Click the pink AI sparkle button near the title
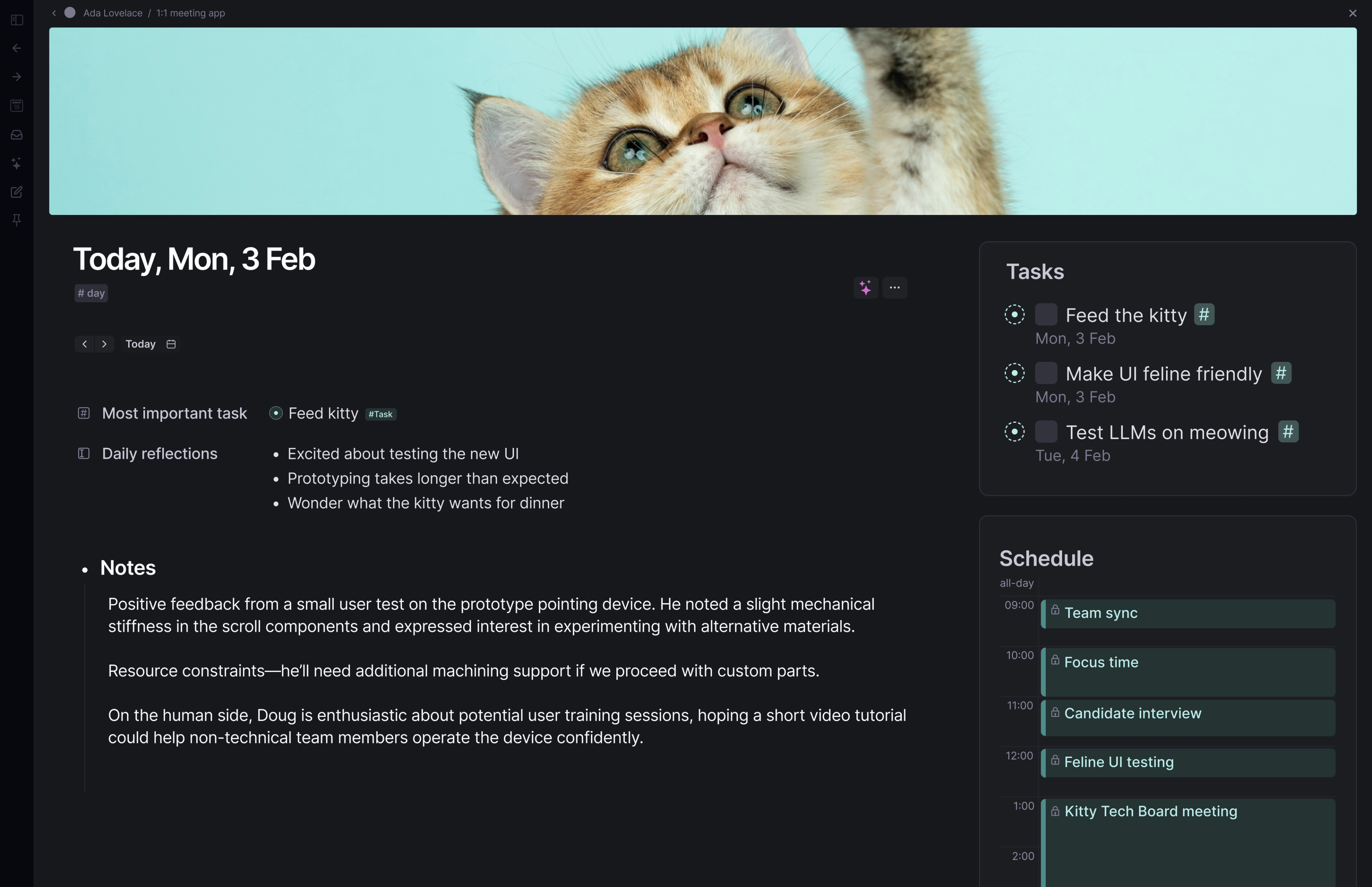This screenshot has width=1372, height=887. [865, 287]
